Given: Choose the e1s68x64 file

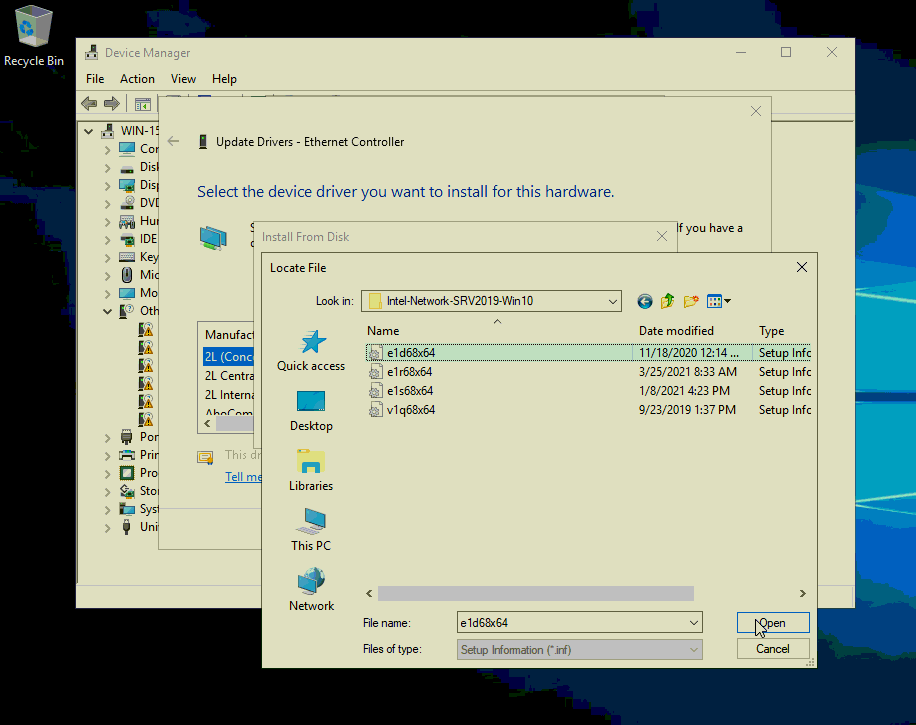Looking at the screenshot, I should [409, 391].
